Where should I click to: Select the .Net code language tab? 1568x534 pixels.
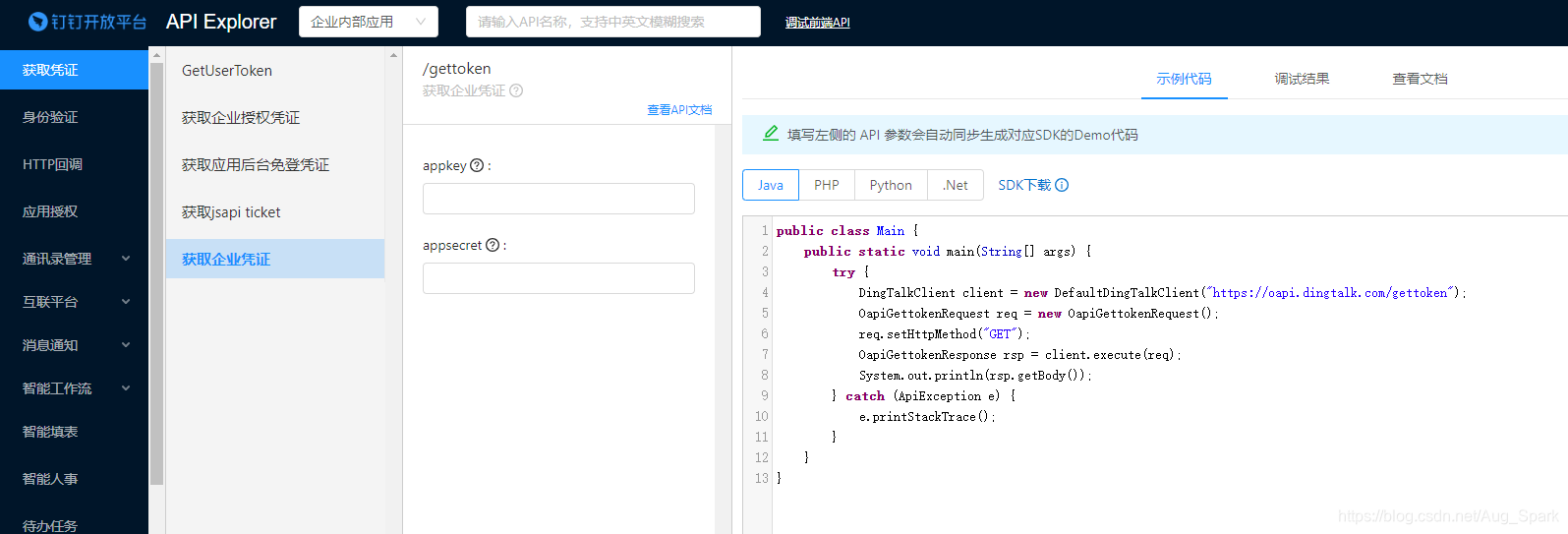956,185
